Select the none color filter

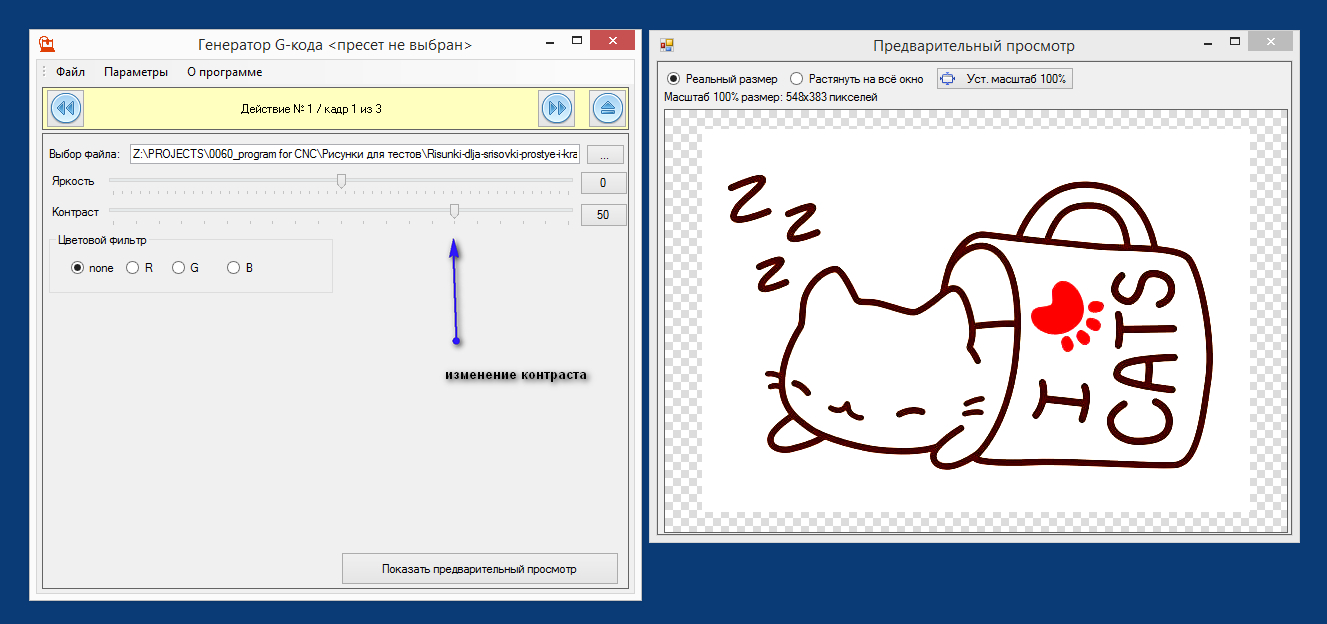tap(92, 268)
